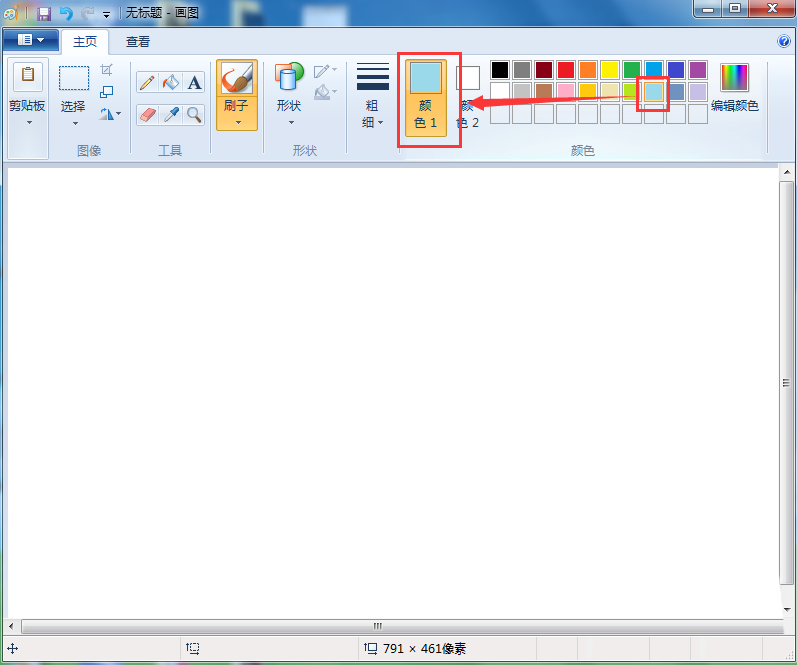
Task: Open the Rotate or flip dropdown
Action: pyautogui.click(x=110, y=113)
